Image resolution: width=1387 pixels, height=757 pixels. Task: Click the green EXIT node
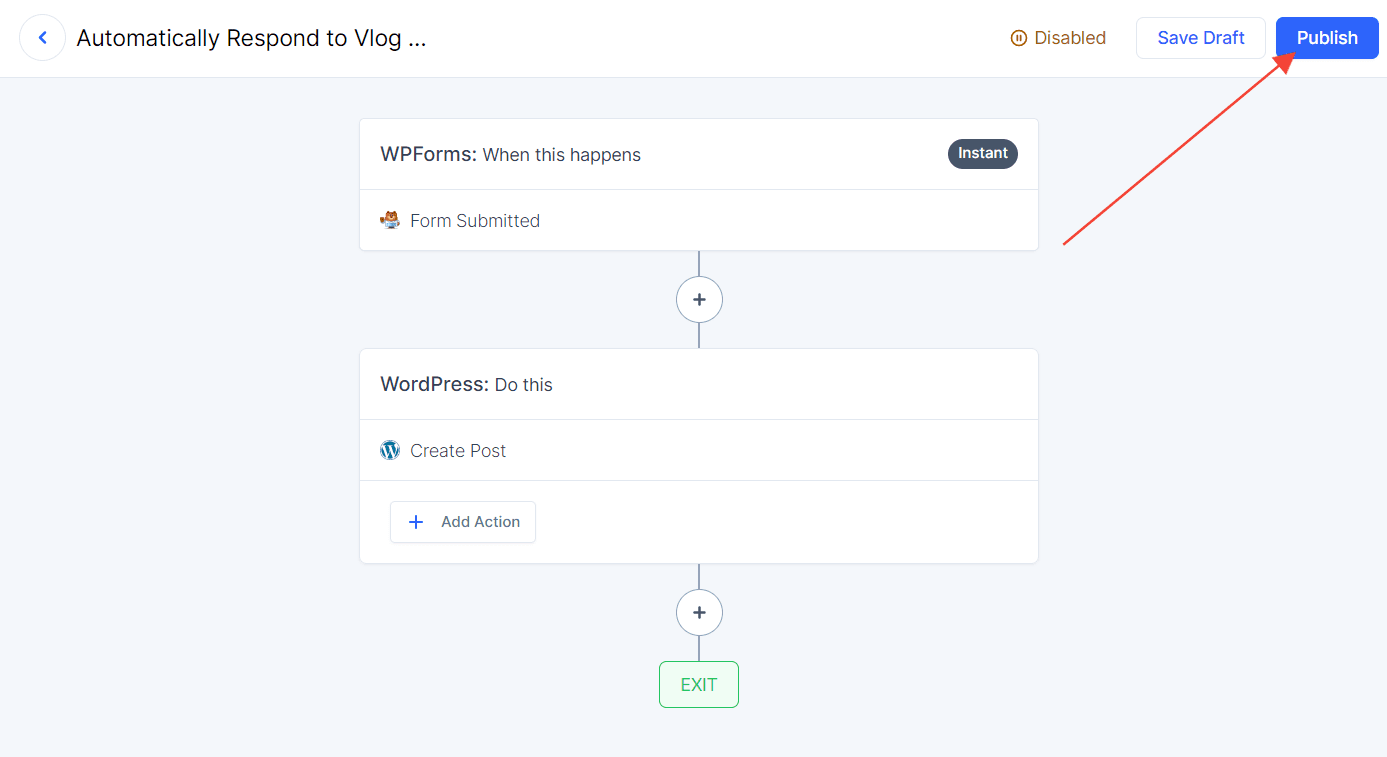click(x=699, y=684)
